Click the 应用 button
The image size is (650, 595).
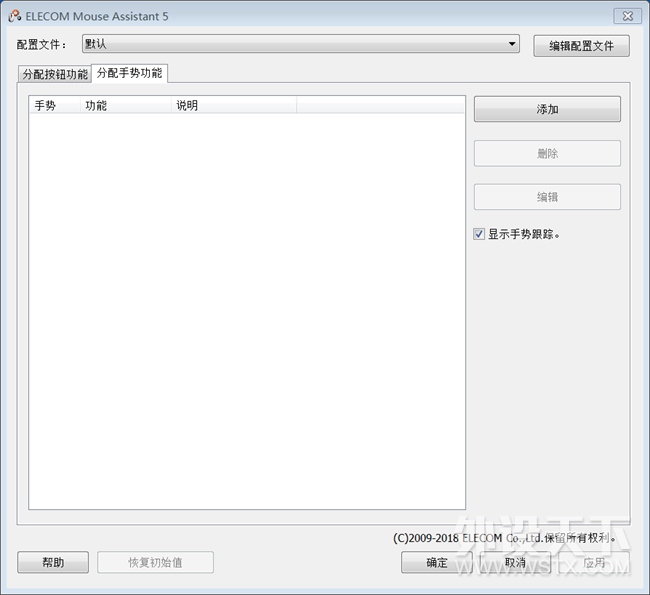point(594,562)
